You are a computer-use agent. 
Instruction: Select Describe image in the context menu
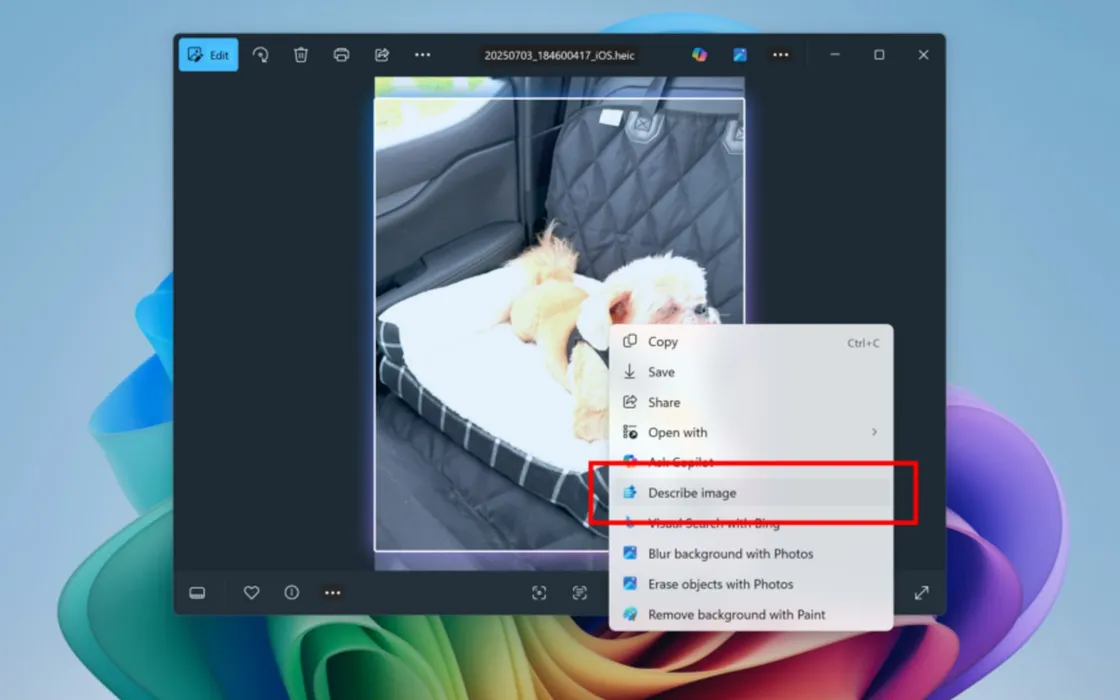[751, 493]
